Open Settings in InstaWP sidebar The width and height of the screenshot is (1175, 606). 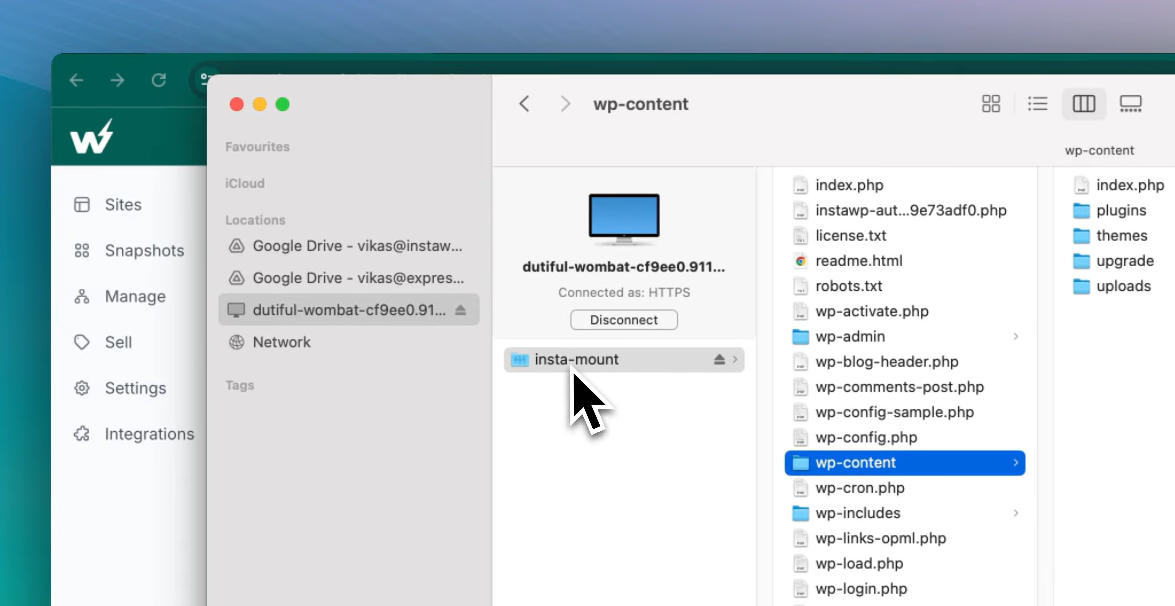click(x=120, y=388)
